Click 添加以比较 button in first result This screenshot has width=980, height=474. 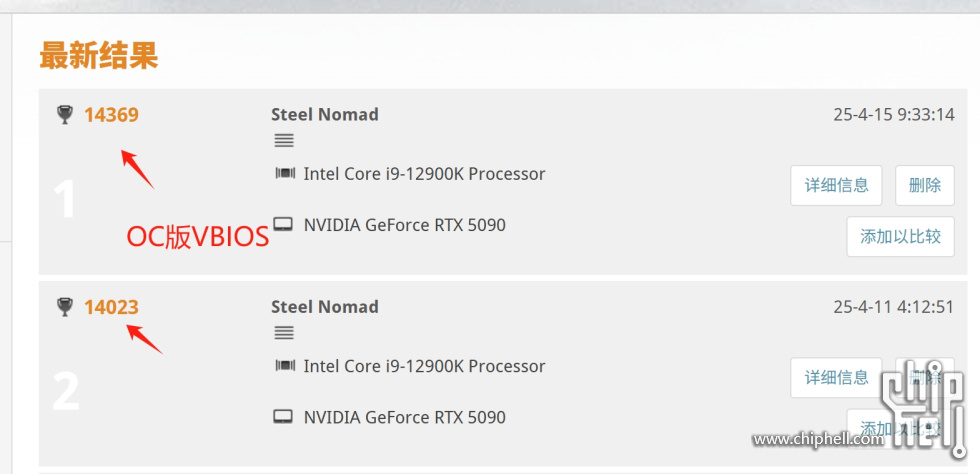tap(901, 236)
